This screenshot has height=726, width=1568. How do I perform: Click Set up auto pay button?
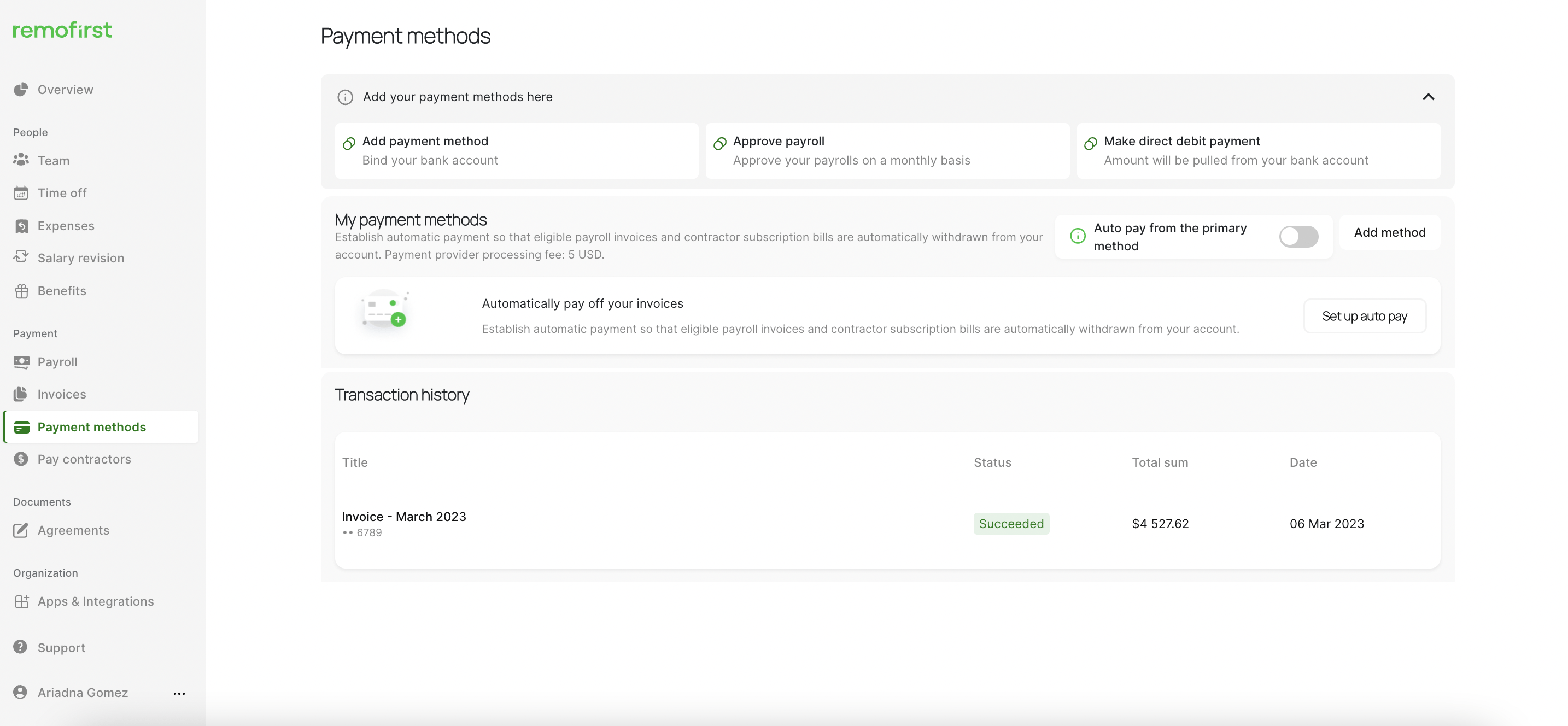point(1364,317)
